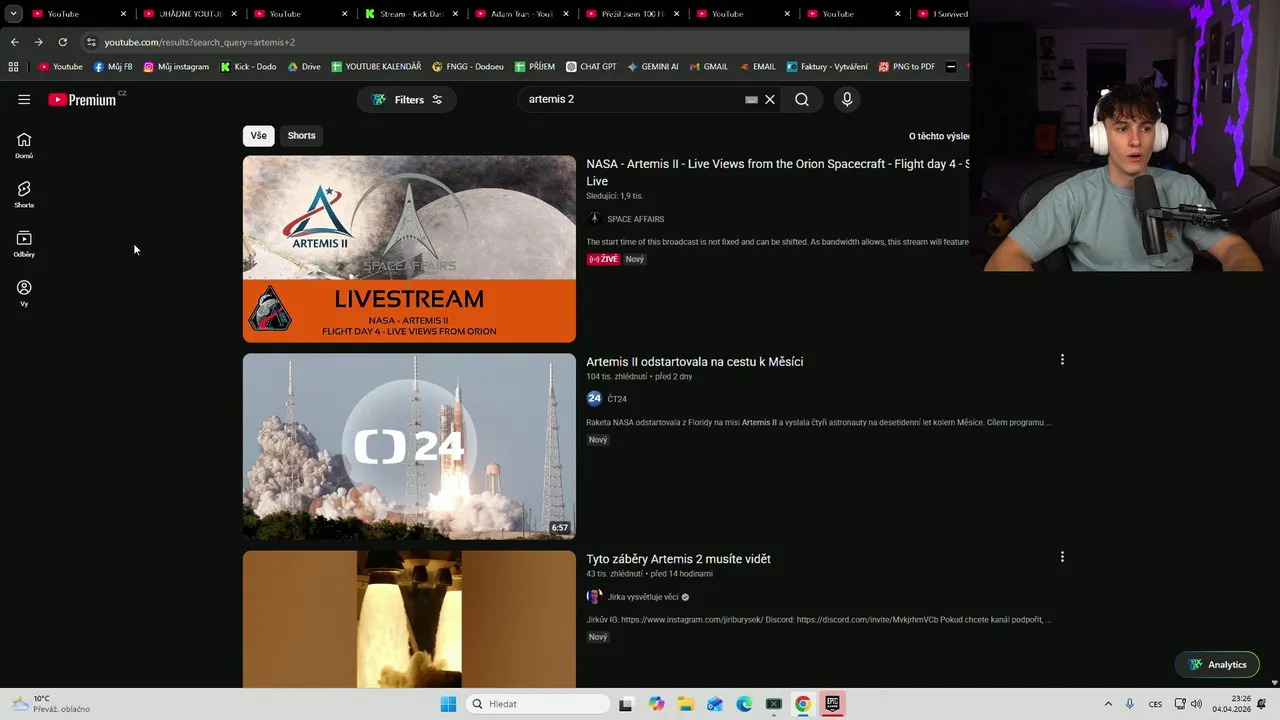Click the taskbar Hledat search box
1280x720 pixels.
pyautogui.click(x=538, y=704)
